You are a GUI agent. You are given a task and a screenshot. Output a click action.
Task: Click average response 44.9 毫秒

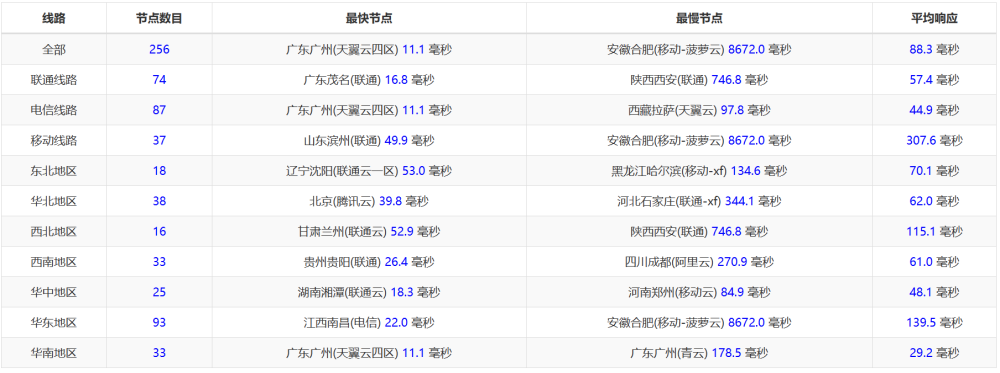(934, 110)
